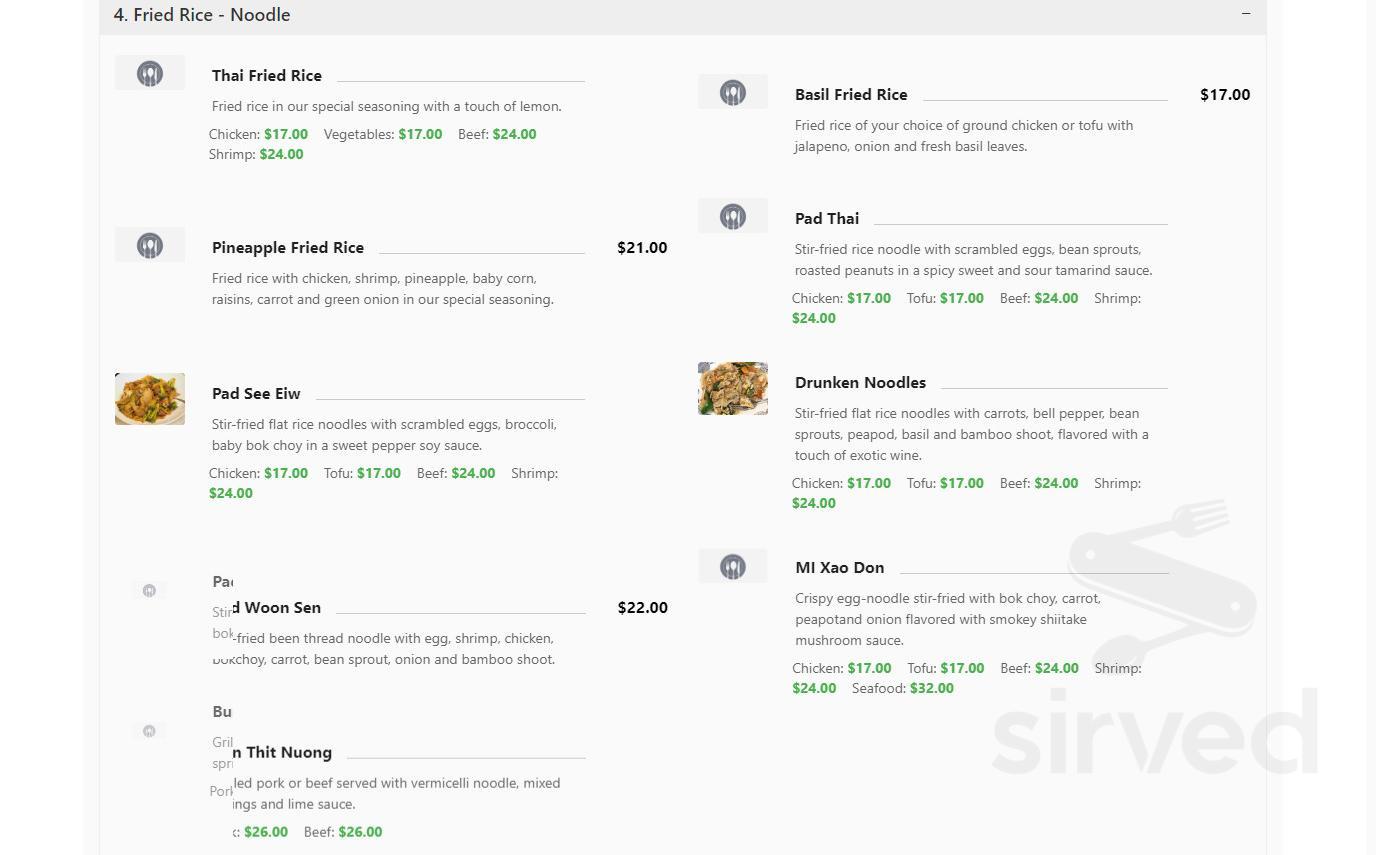Click the Basil Fried Rice utensil icon
Viewport: 1376px width, 855px height.
[732, 91]
